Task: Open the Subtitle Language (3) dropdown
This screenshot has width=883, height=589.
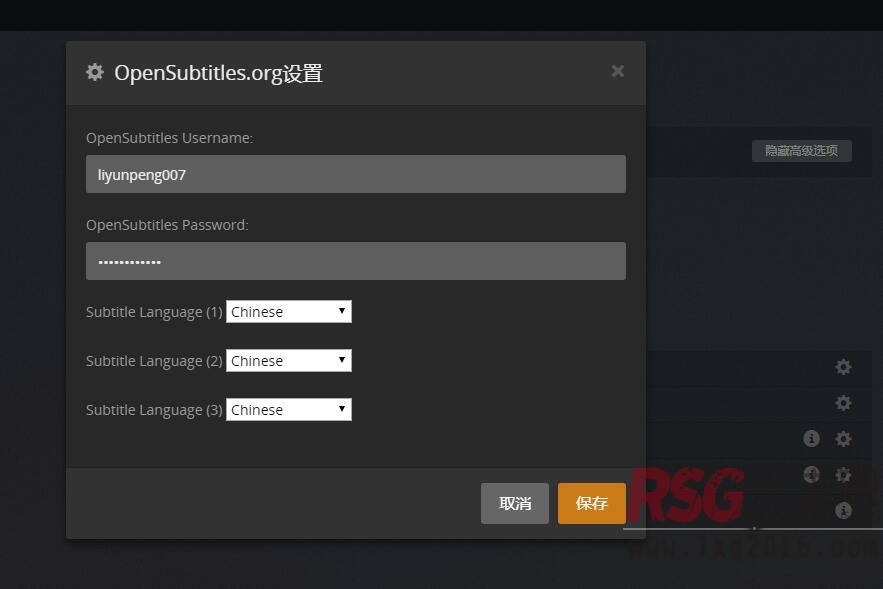Action: click(x=289, y=410)
